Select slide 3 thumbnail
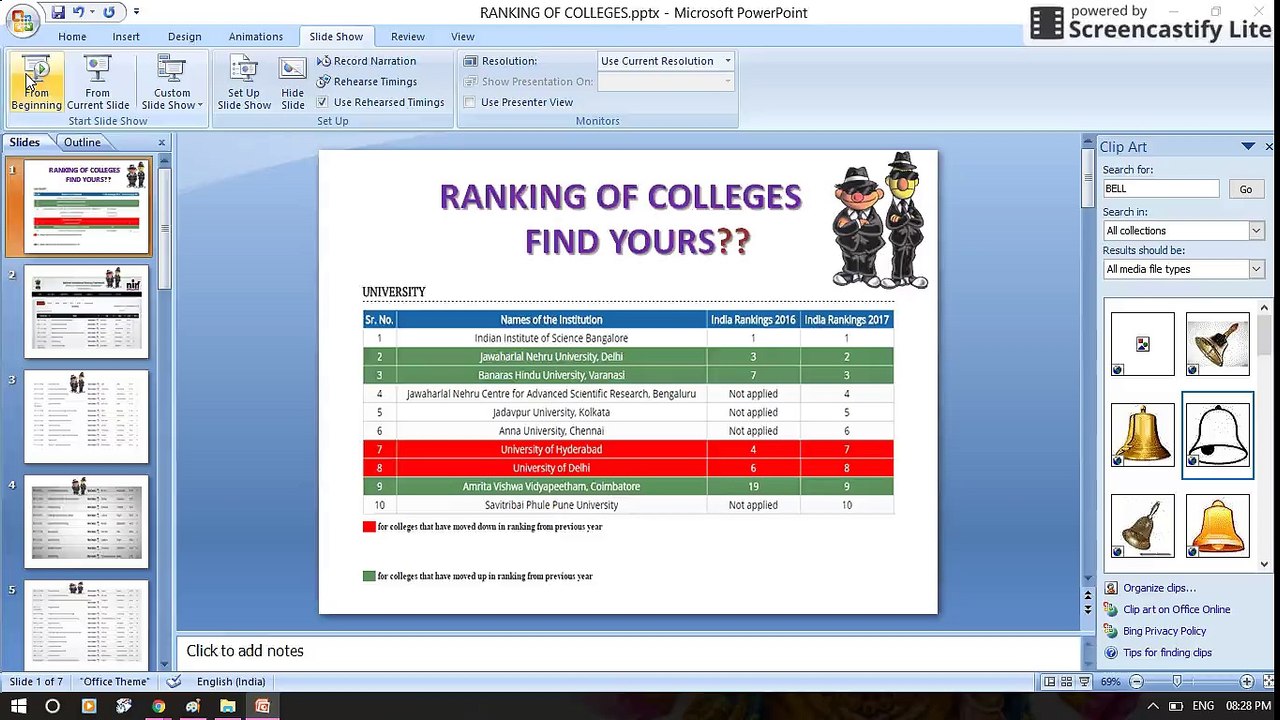The height and width of the screenshot is (720, 1280). point(86,416)
